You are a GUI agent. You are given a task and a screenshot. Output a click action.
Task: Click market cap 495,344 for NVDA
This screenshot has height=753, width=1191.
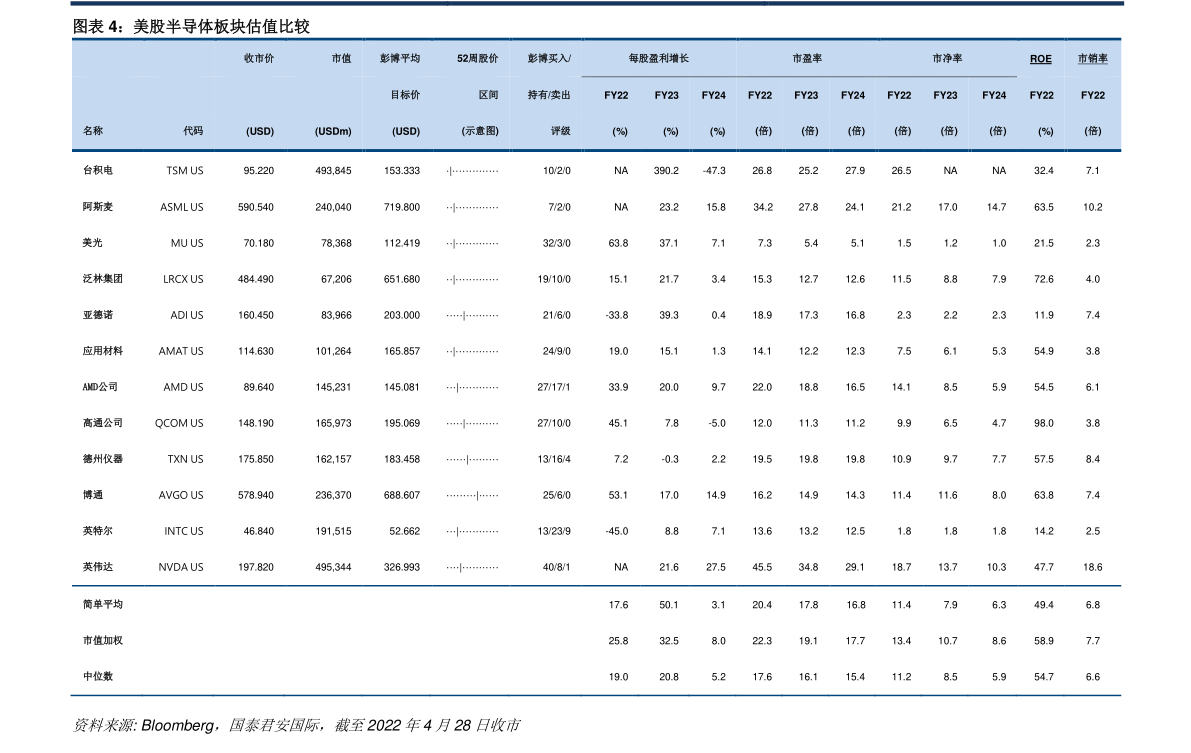[x=333, y=568]
